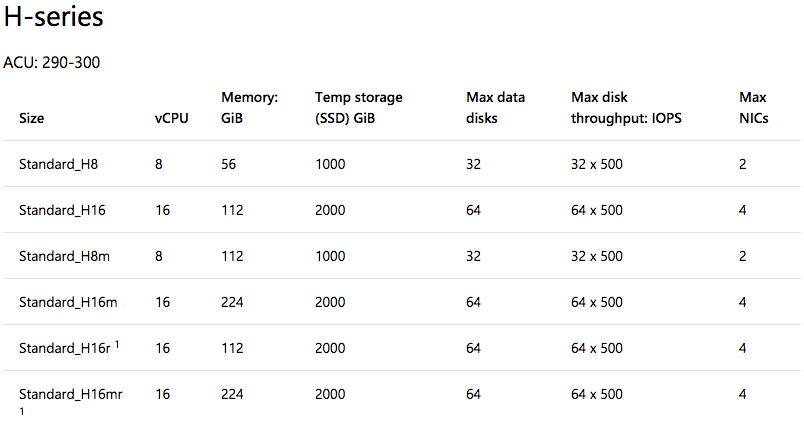Click the Standard_H16r footnote superscript 1
The height and width of the screenshot is (425, 804).
click(x=117, y=345)
